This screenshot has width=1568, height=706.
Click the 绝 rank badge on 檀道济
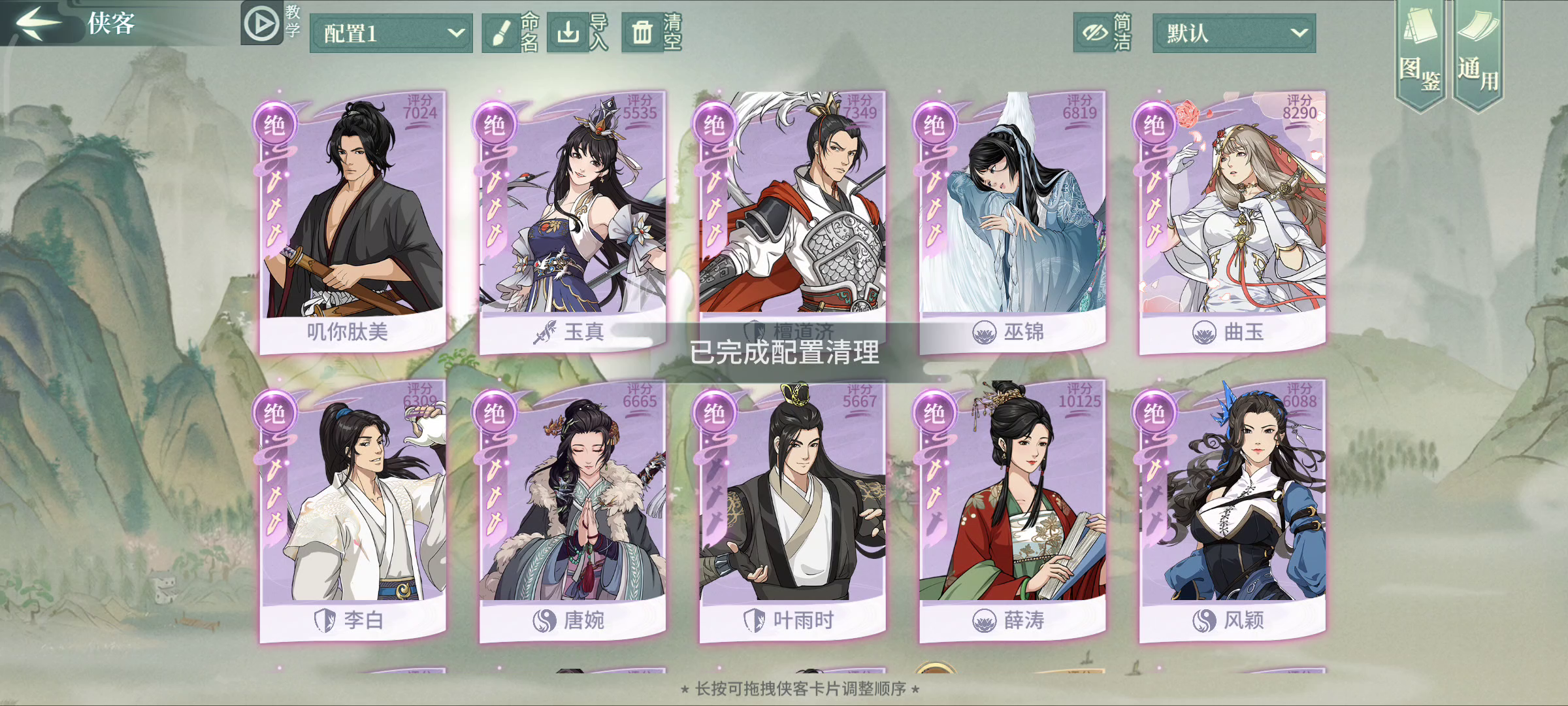tap(714, 124)
